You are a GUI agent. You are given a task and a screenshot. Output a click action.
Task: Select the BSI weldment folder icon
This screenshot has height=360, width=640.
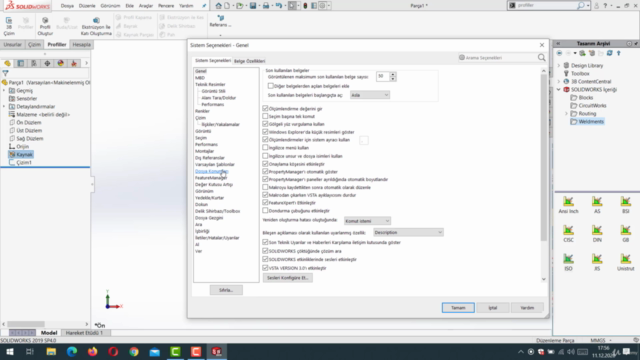coord(625,202)
